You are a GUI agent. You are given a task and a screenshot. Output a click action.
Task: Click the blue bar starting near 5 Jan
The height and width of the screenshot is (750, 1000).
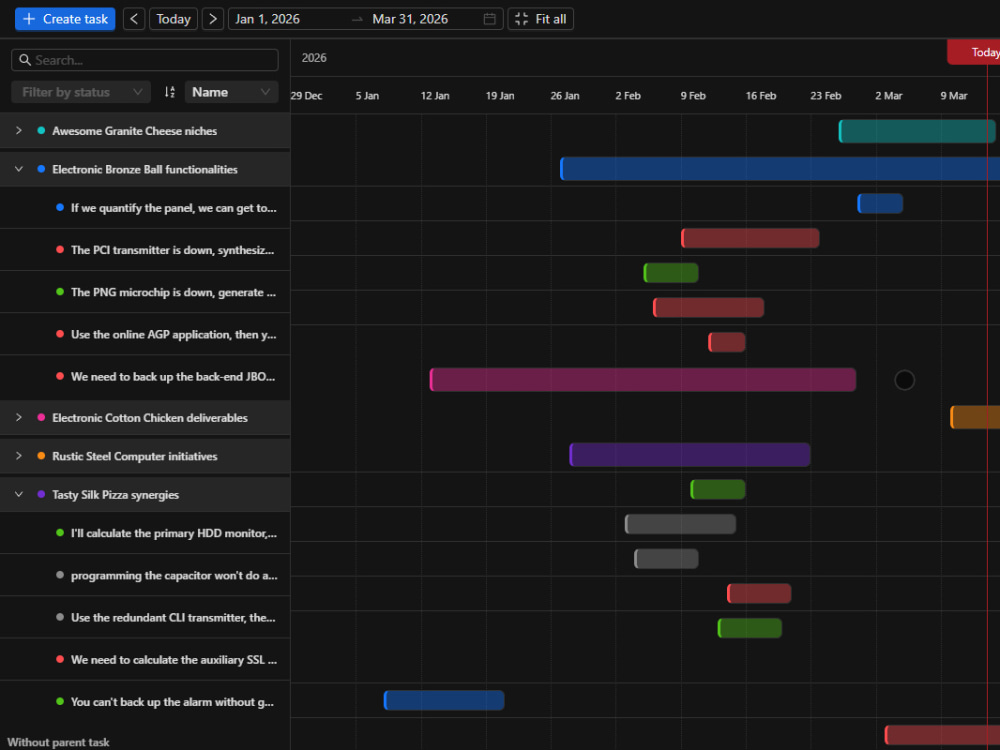click(444, 700)
